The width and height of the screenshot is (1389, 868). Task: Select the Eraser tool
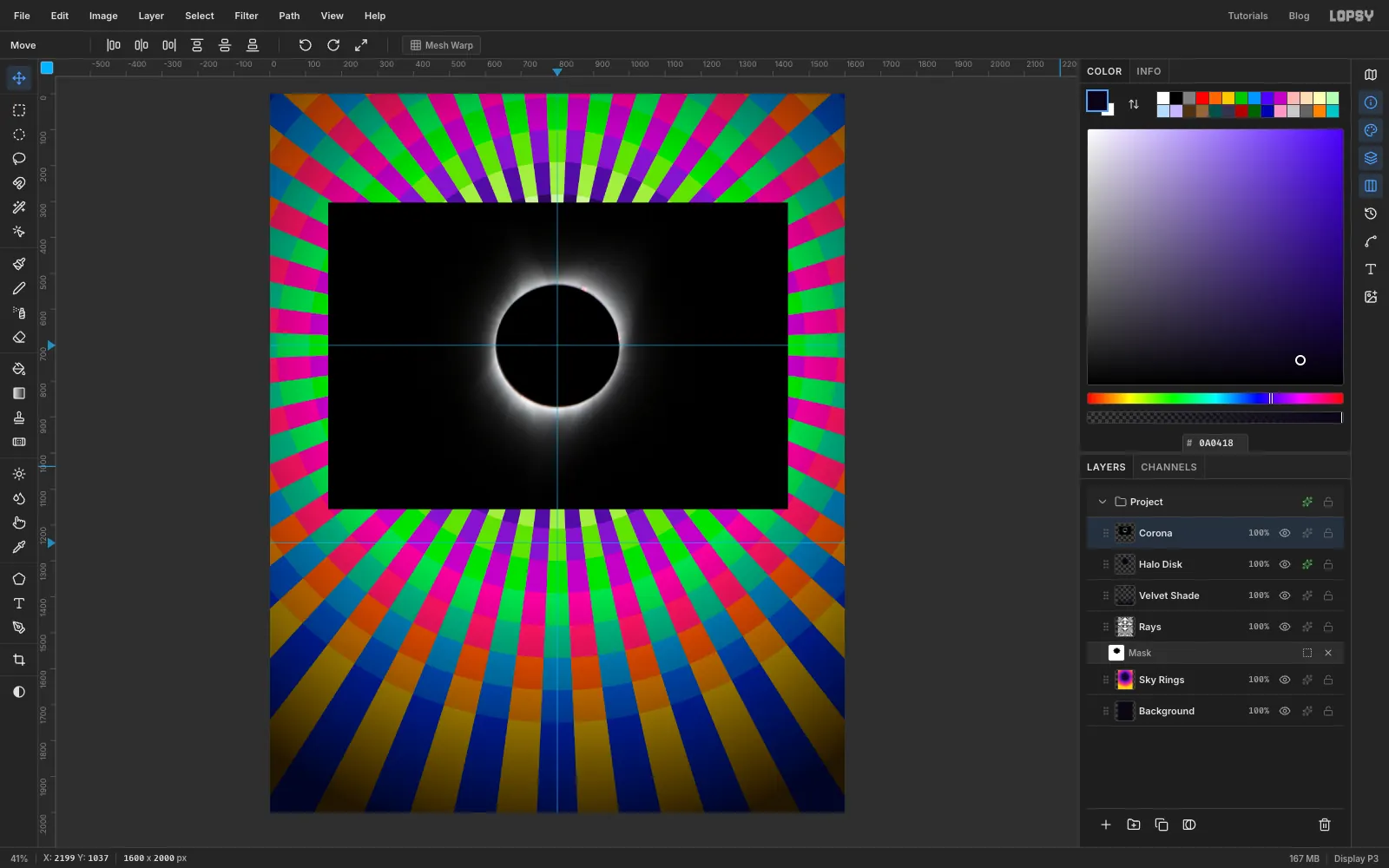point(19,337)
